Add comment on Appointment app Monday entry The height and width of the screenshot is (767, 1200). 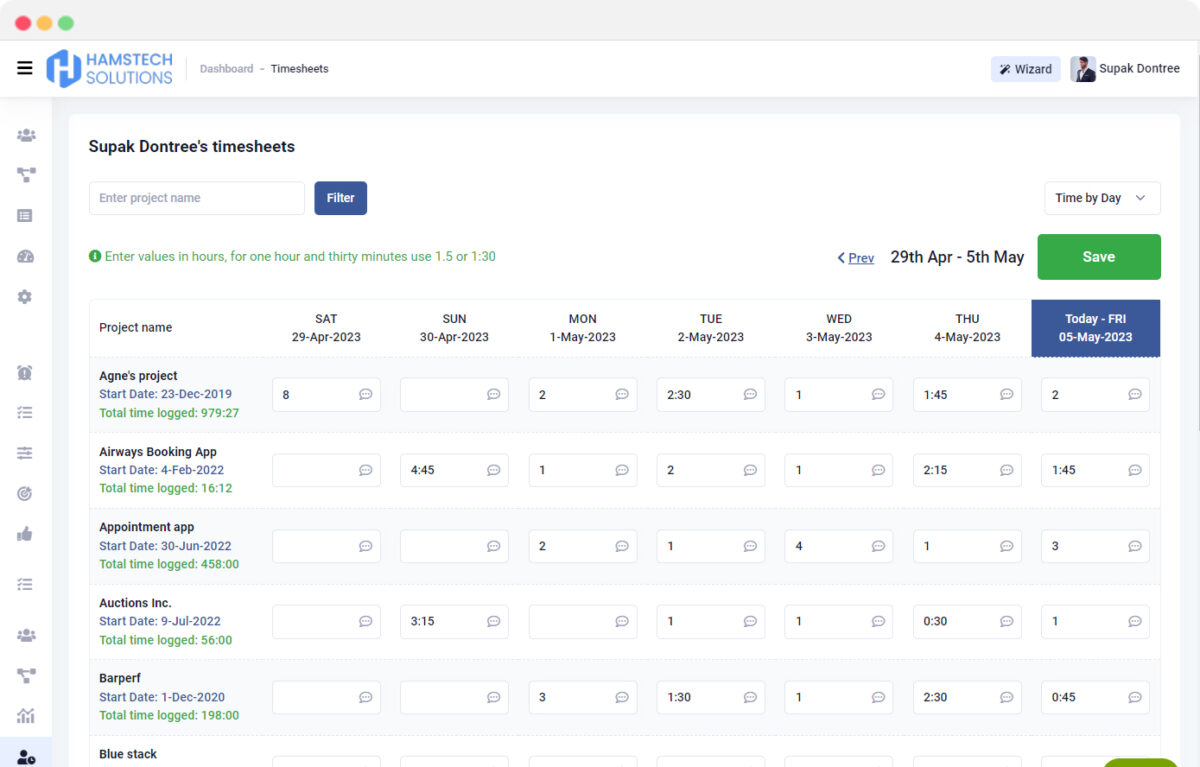click(x=621, y=546)
